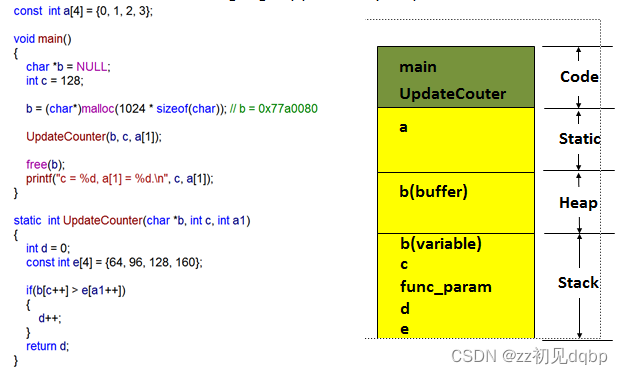Screen dimensions: 623x374
Task: Click the 'free(b);' line
Action: click(x=45, y=165)
